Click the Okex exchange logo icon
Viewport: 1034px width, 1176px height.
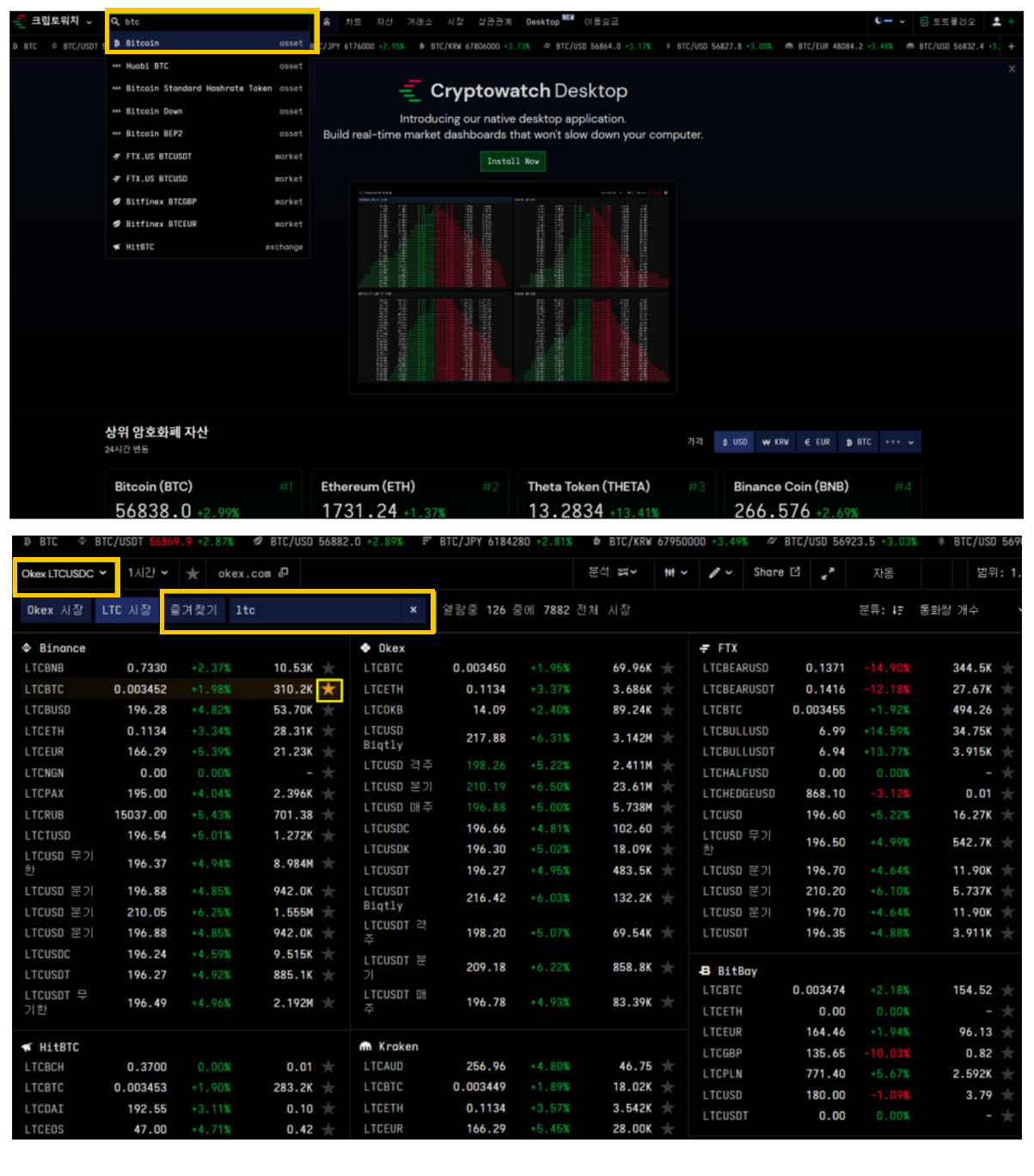coord(365,648)
